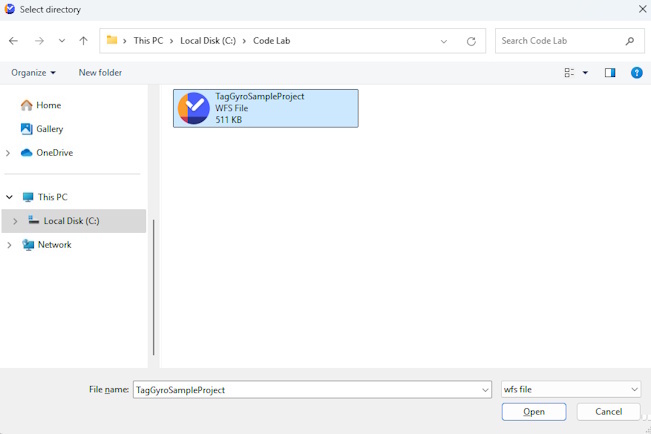The image size is (651, 434).
Task: Open the file type filter dropdown
Action: click(x=570, y=390)
